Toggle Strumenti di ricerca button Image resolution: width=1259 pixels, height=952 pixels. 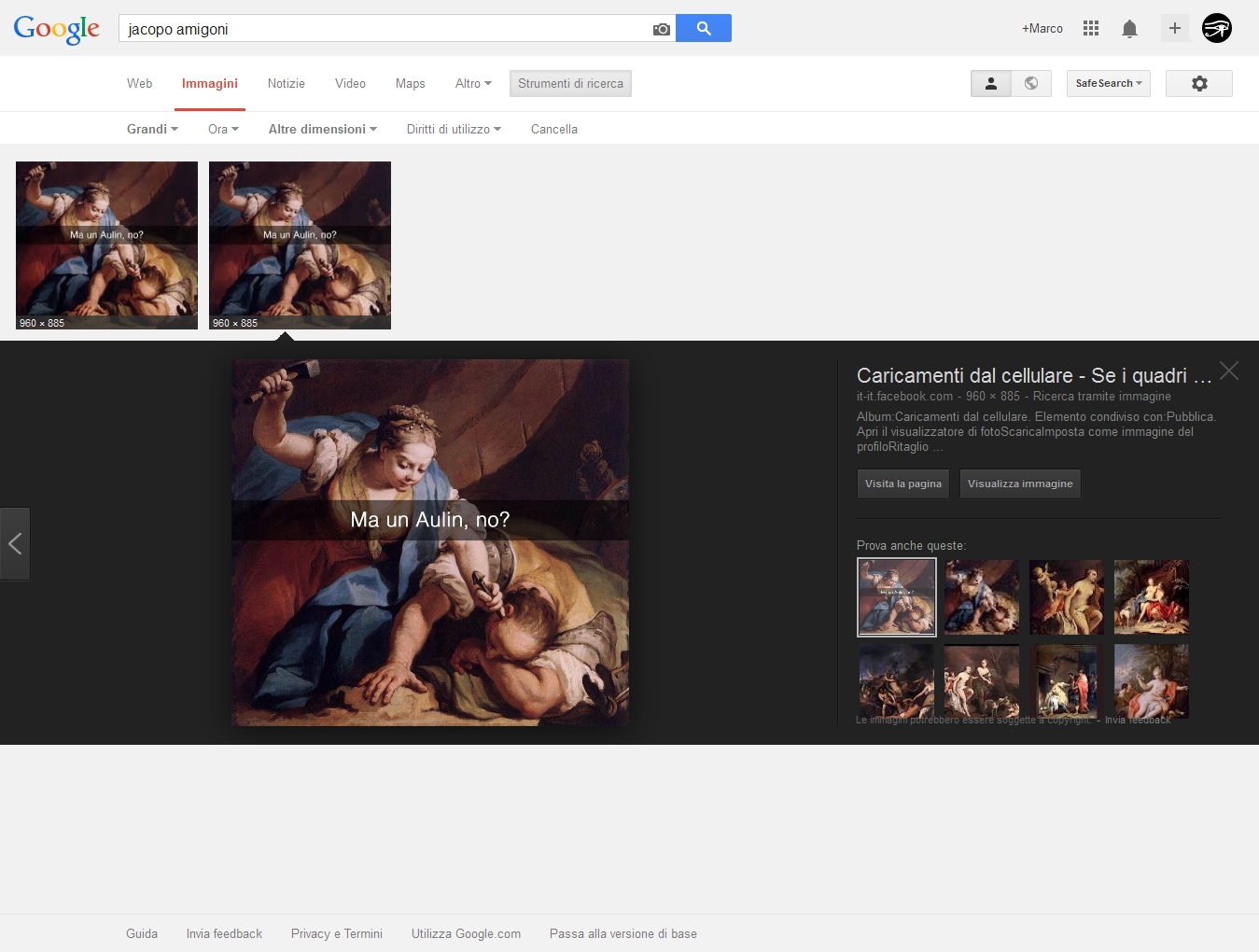tap(570, 83)
